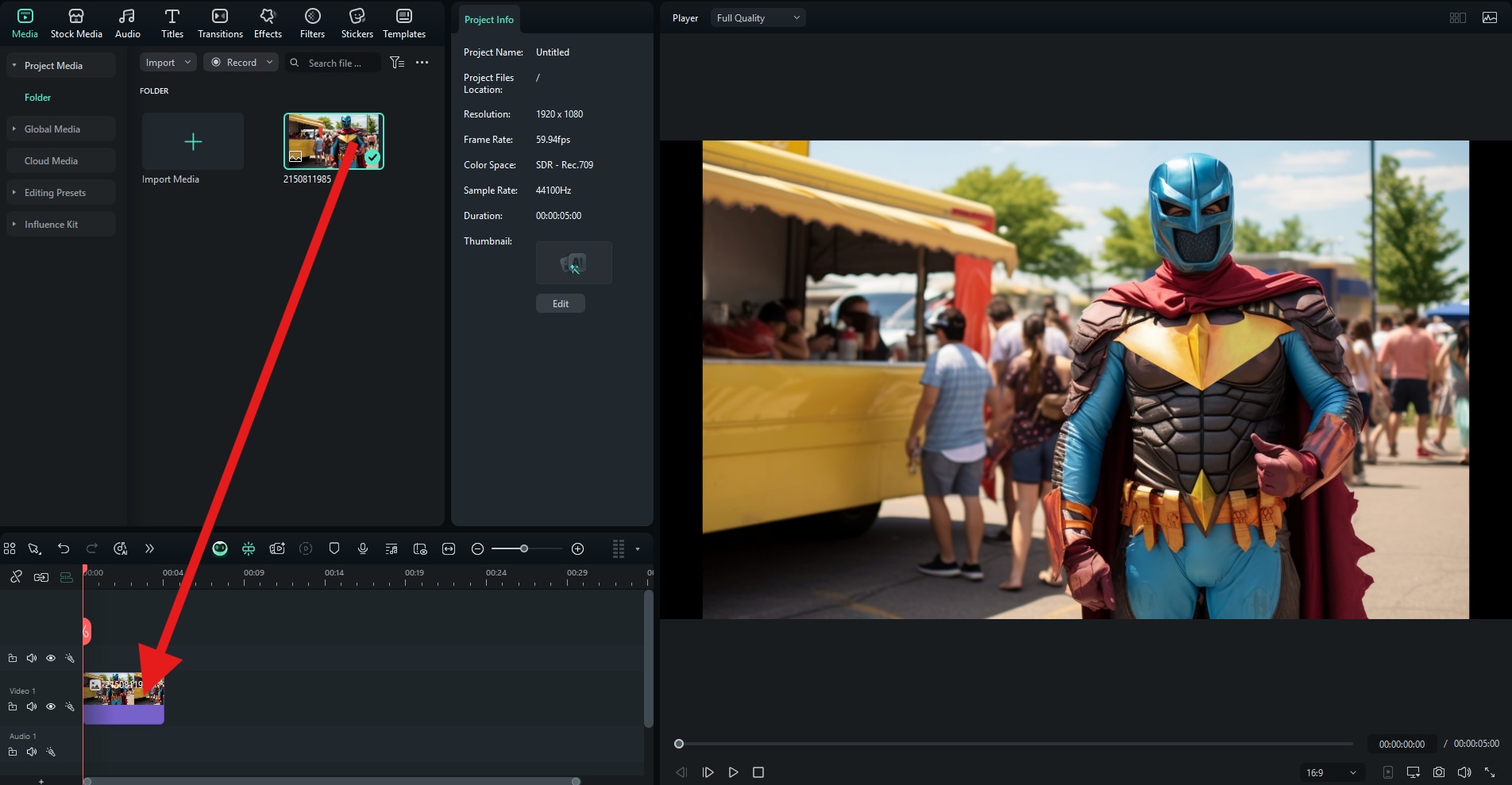Image resolution: width=1512 pixels, height=785 pixels.
Task: Mute the Video 1 track
Action: coord(32,706)
